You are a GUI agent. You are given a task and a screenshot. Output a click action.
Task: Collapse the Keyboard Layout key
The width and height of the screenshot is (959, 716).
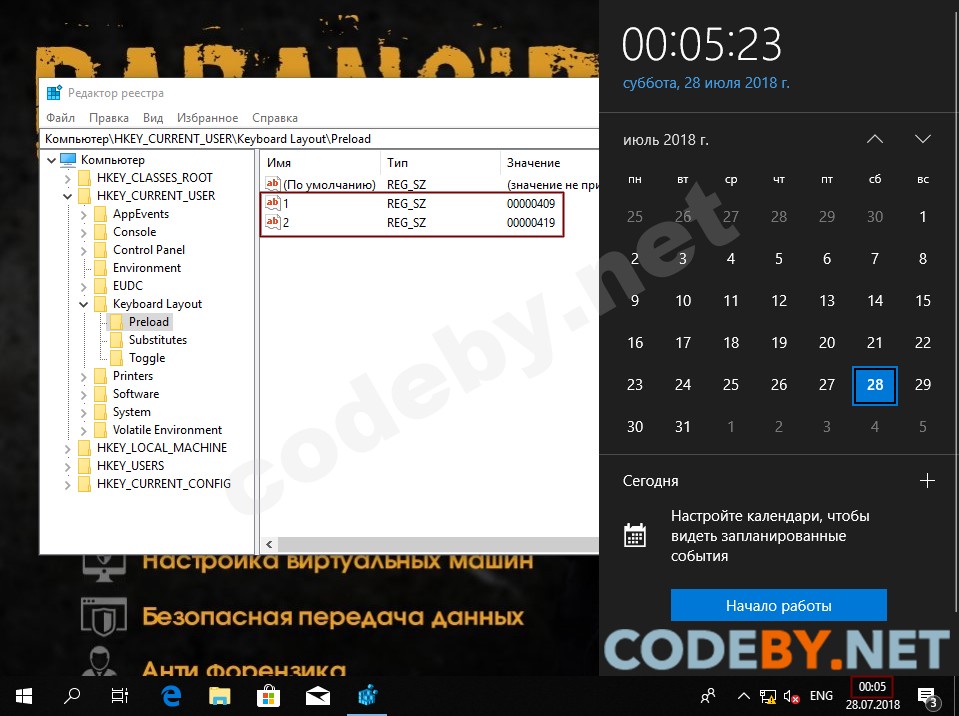coord(84,304)
